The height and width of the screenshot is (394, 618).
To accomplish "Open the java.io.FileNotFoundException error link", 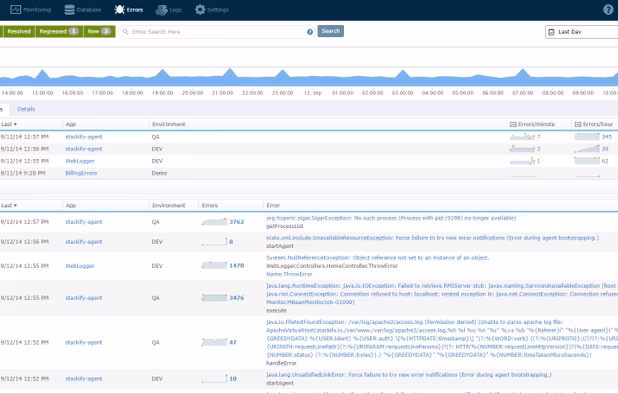I will tap(442, 338).
